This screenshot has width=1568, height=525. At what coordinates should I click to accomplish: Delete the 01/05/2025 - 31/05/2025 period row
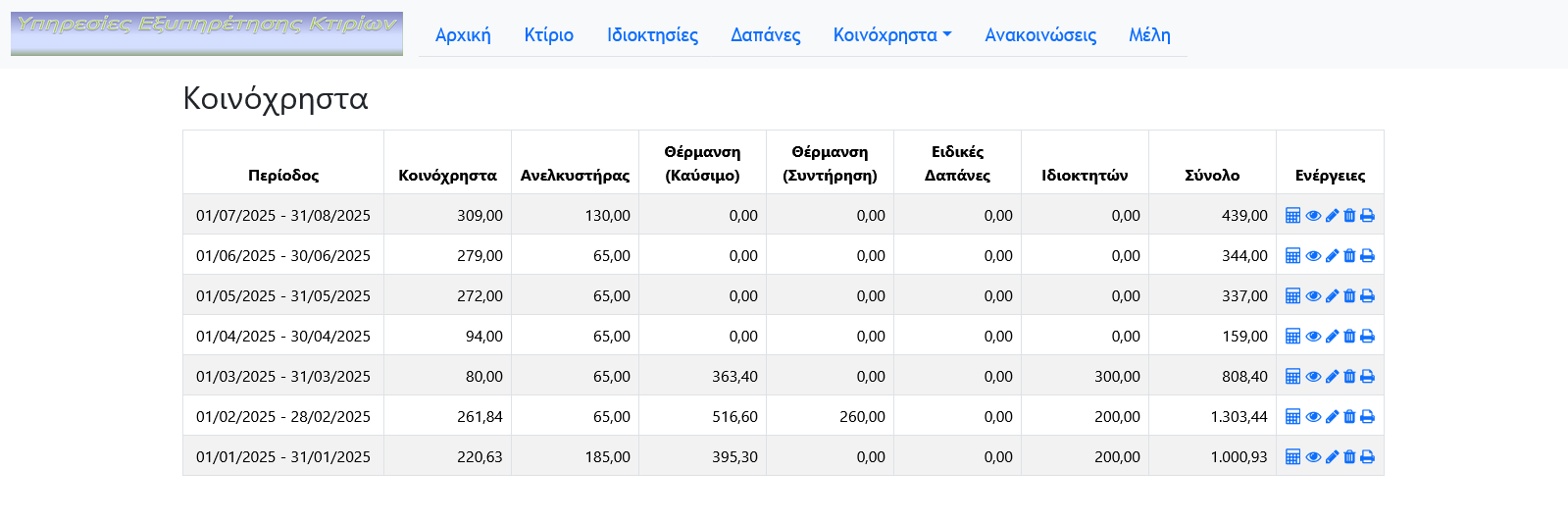(x=1349, y=296)
